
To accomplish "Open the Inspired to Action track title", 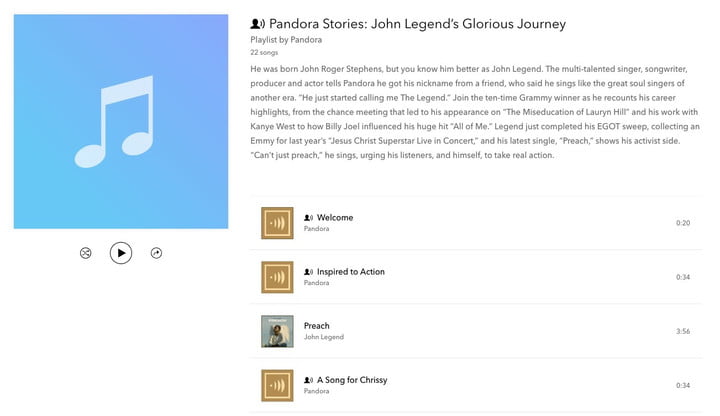I will click(x=351, y=272).
